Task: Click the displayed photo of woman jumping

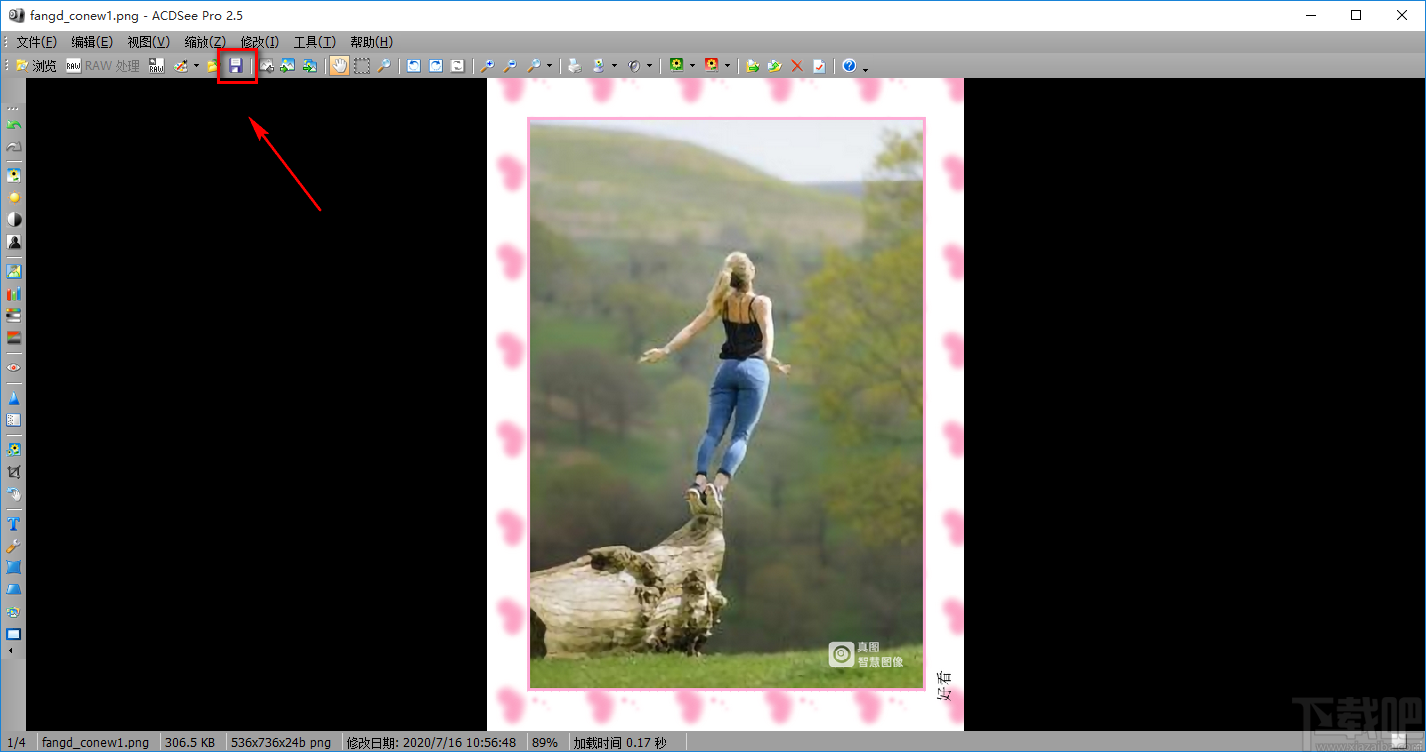Action: point(726,404)
